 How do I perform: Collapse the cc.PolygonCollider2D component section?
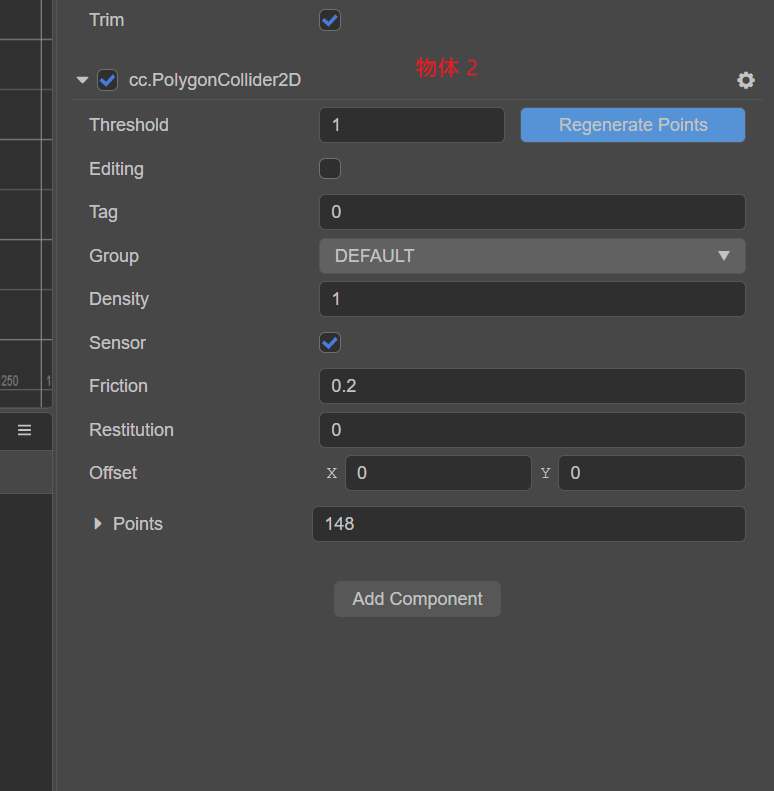[82, 80]
